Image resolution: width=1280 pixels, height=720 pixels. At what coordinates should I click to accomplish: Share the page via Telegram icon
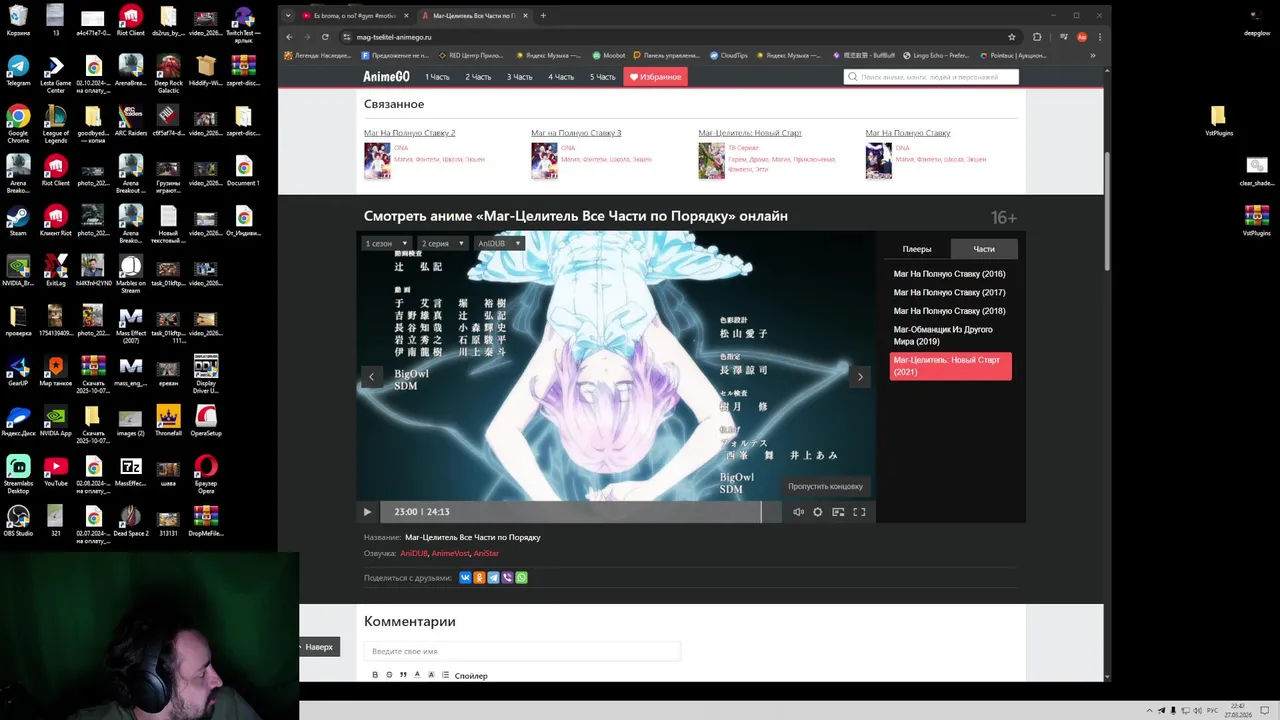tap(493, 577)
